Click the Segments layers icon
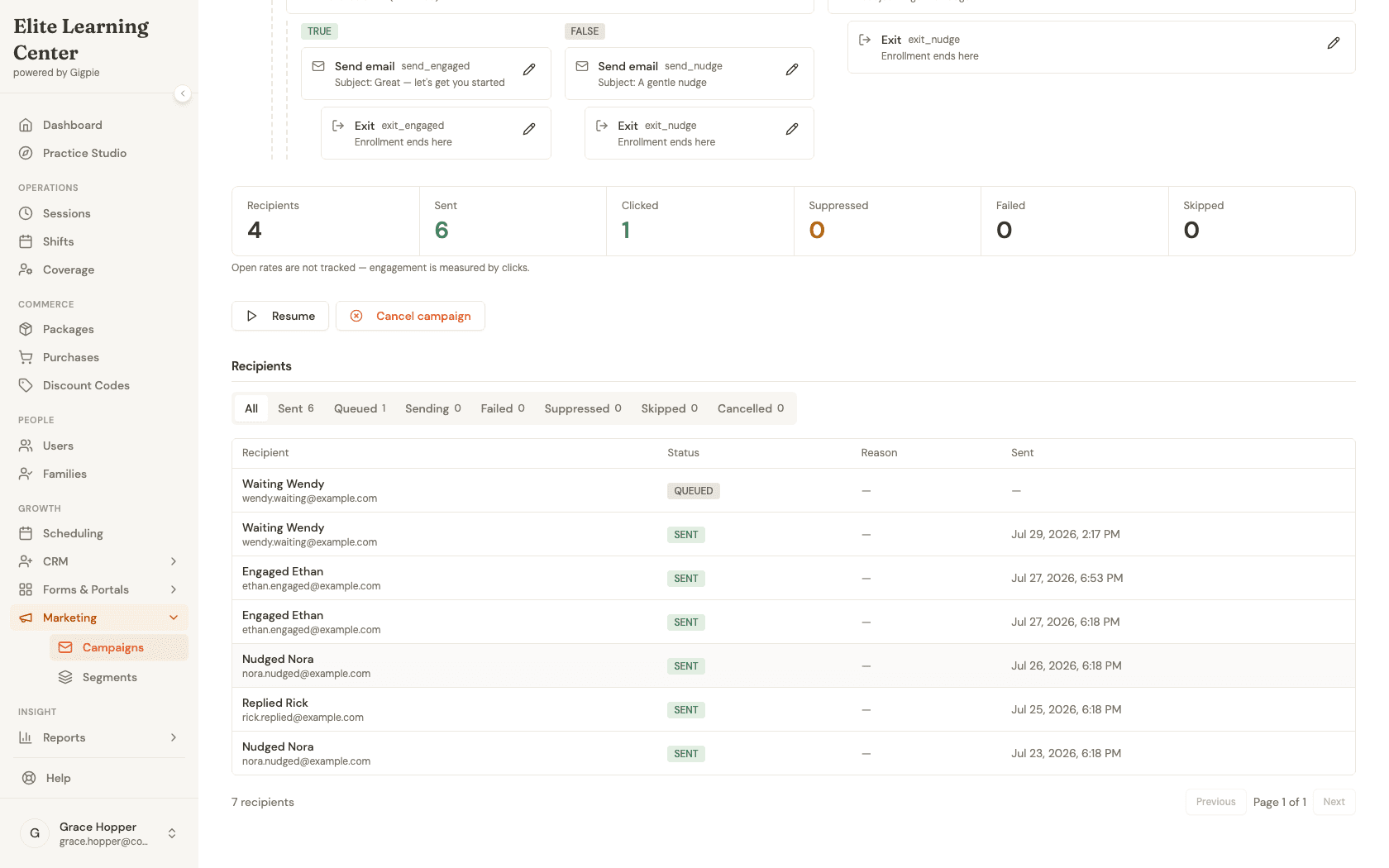The image size is (1389, 868). (x=65, y=677)
